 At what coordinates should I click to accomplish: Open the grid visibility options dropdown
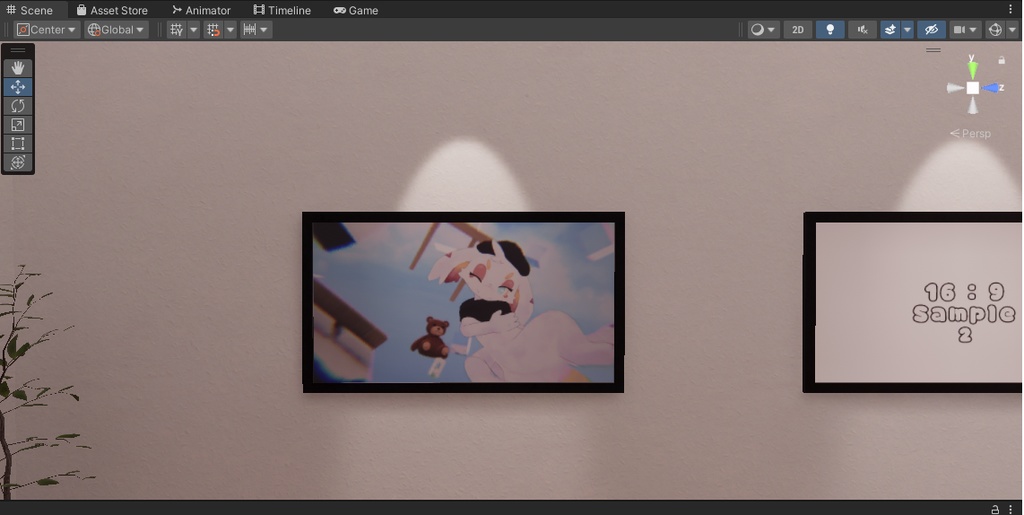[193, 29]
